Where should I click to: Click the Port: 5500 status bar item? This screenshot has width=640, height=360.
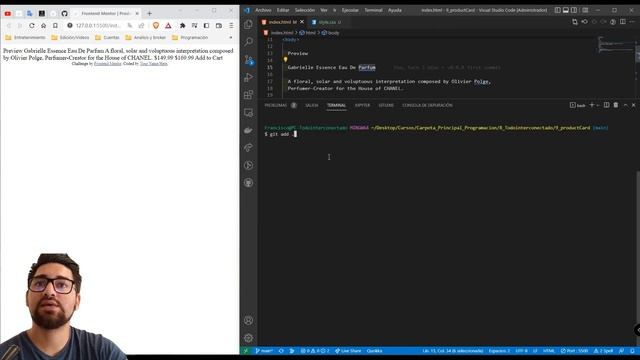pos(574,351)
